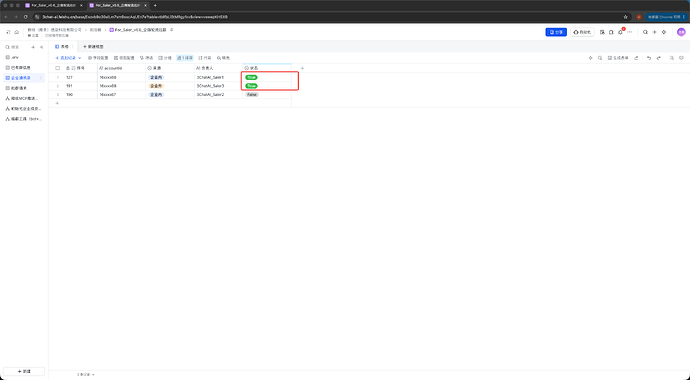This screenshot has width=690, height=380.
Task: Click the plus icon beside sidebar search
Action: coord(33,47)
